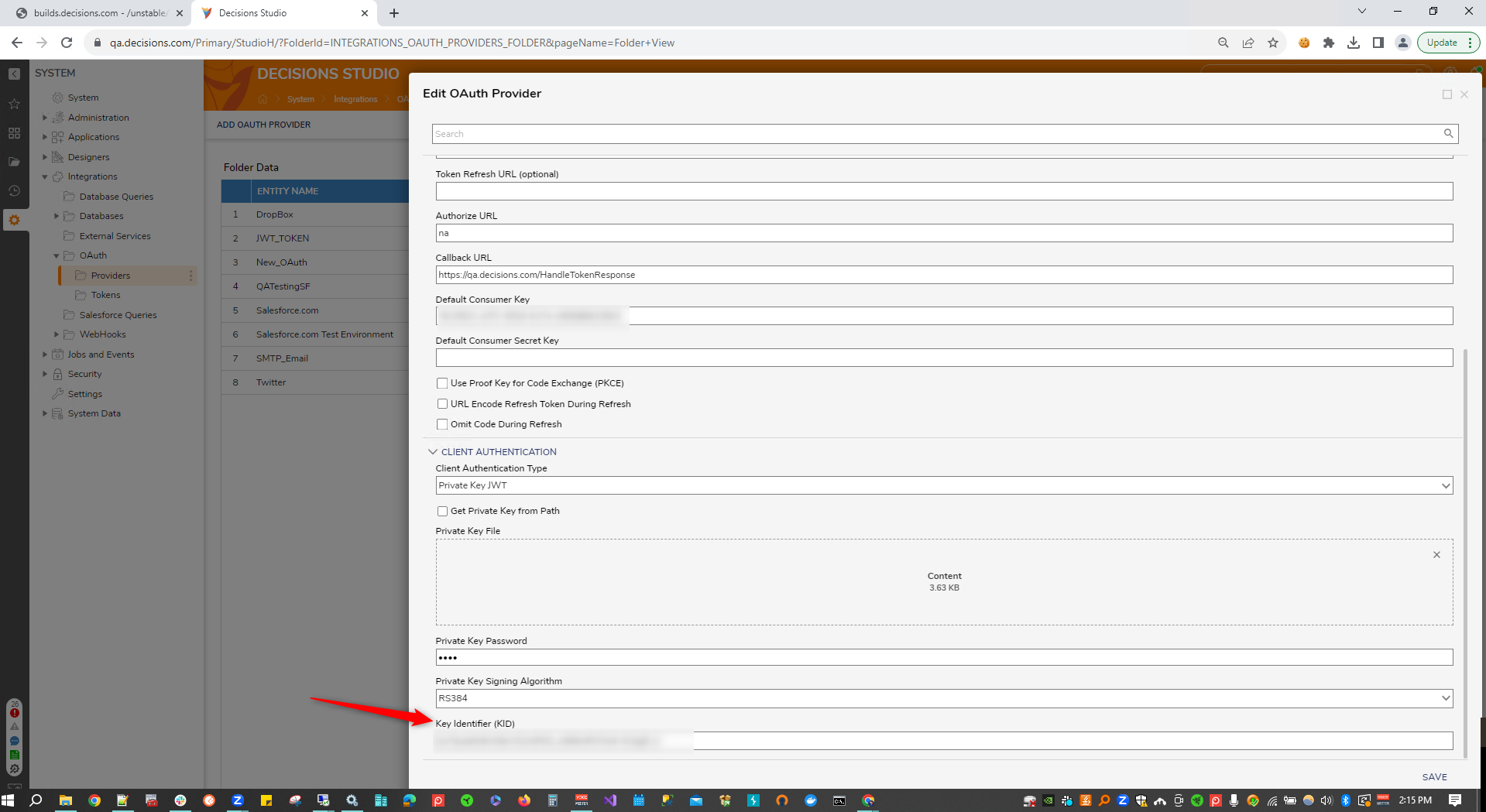Click the browser back arrow
Image resolution: width=1486 pixels, height=812 pixels.
tap(17, 43)
